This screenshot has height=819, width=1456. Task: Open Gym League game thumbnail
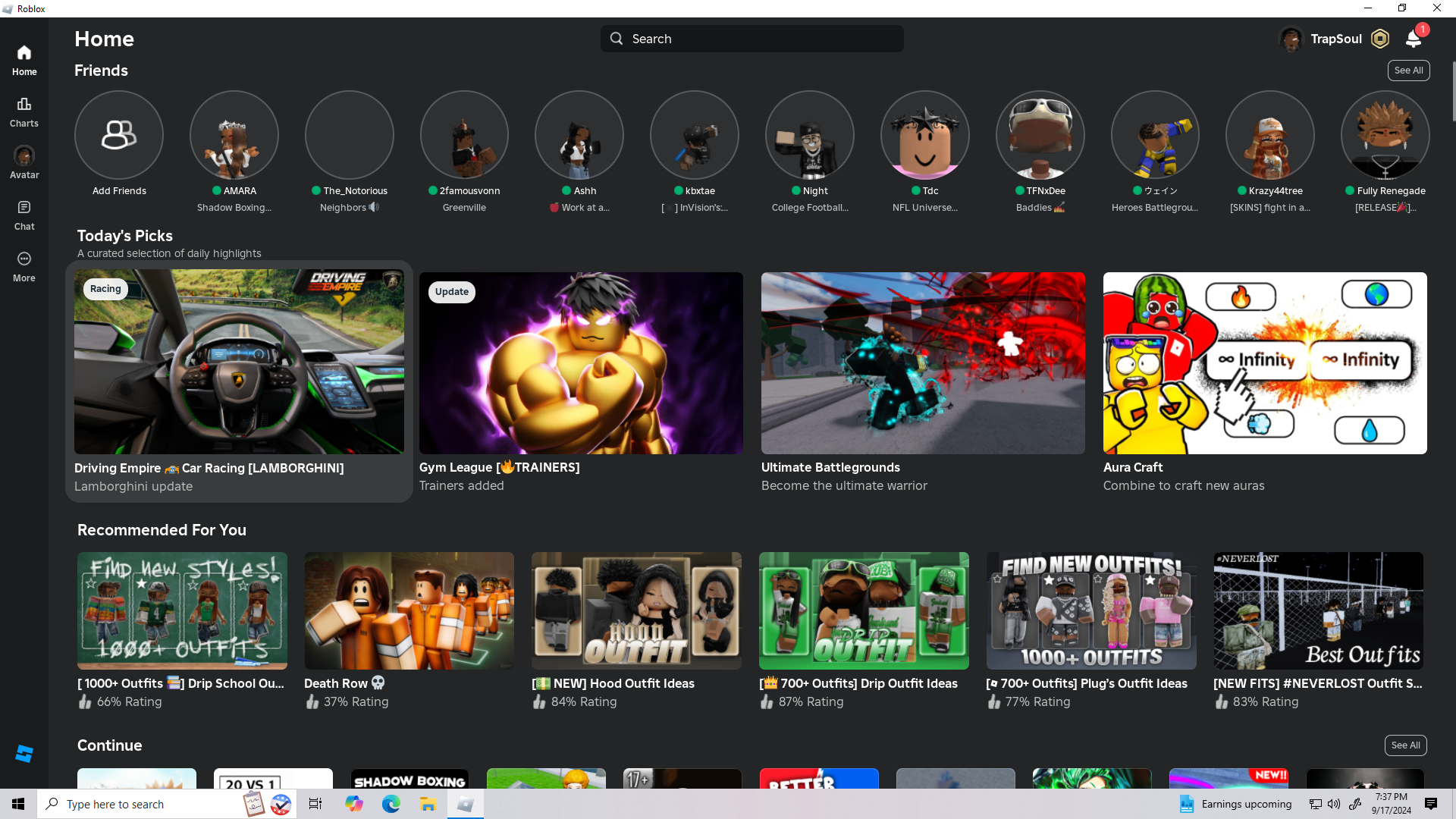[x=581, y=362]
